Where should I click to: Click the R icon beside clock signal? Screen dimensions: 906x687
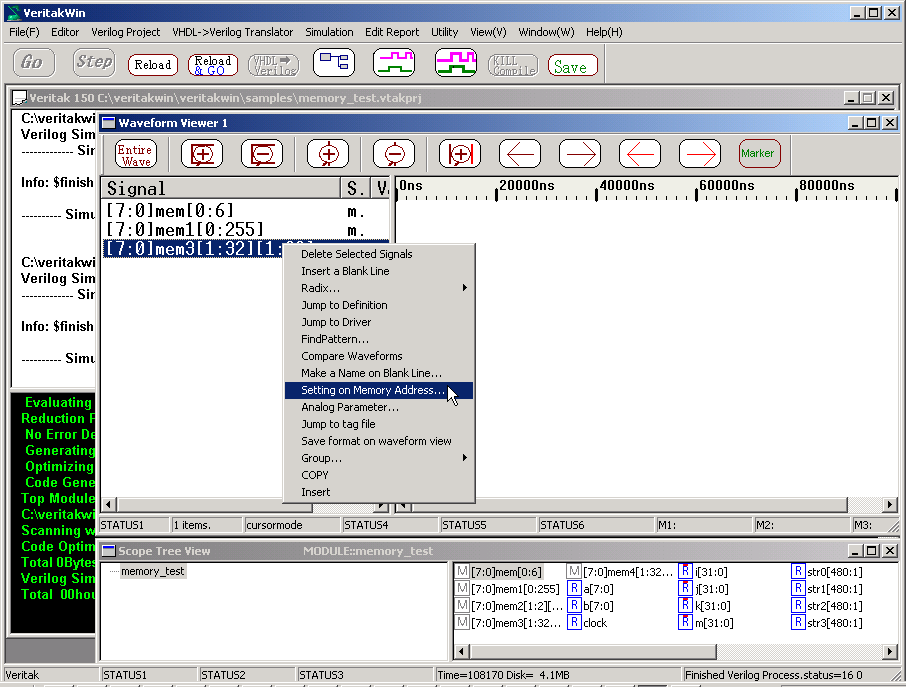(574, 622)
